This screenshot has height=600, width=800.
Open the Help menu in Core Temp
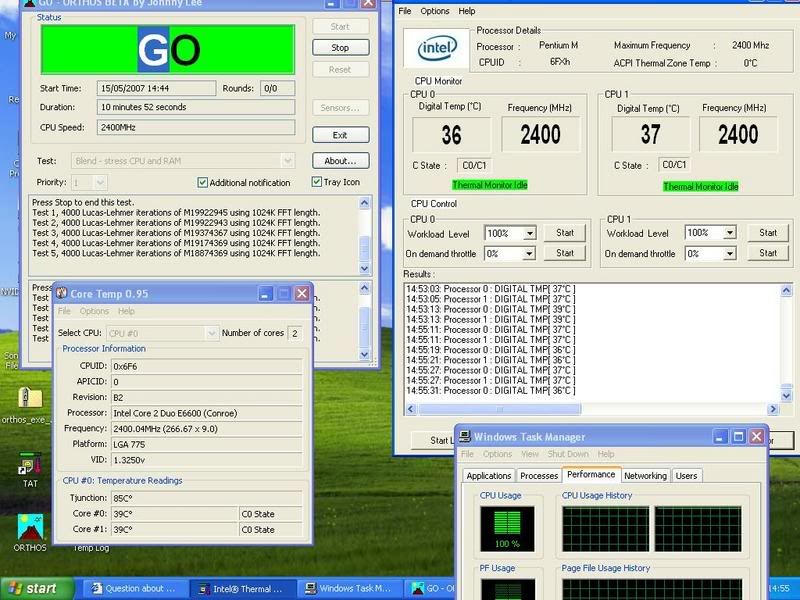click(126, 311)
